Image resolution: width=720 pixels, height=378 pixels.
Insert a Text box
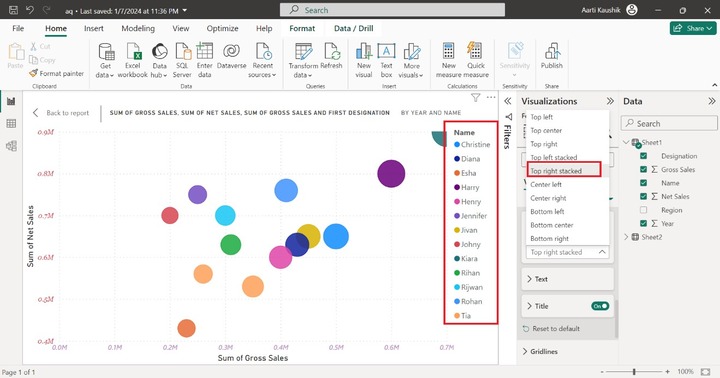point(386,60)
